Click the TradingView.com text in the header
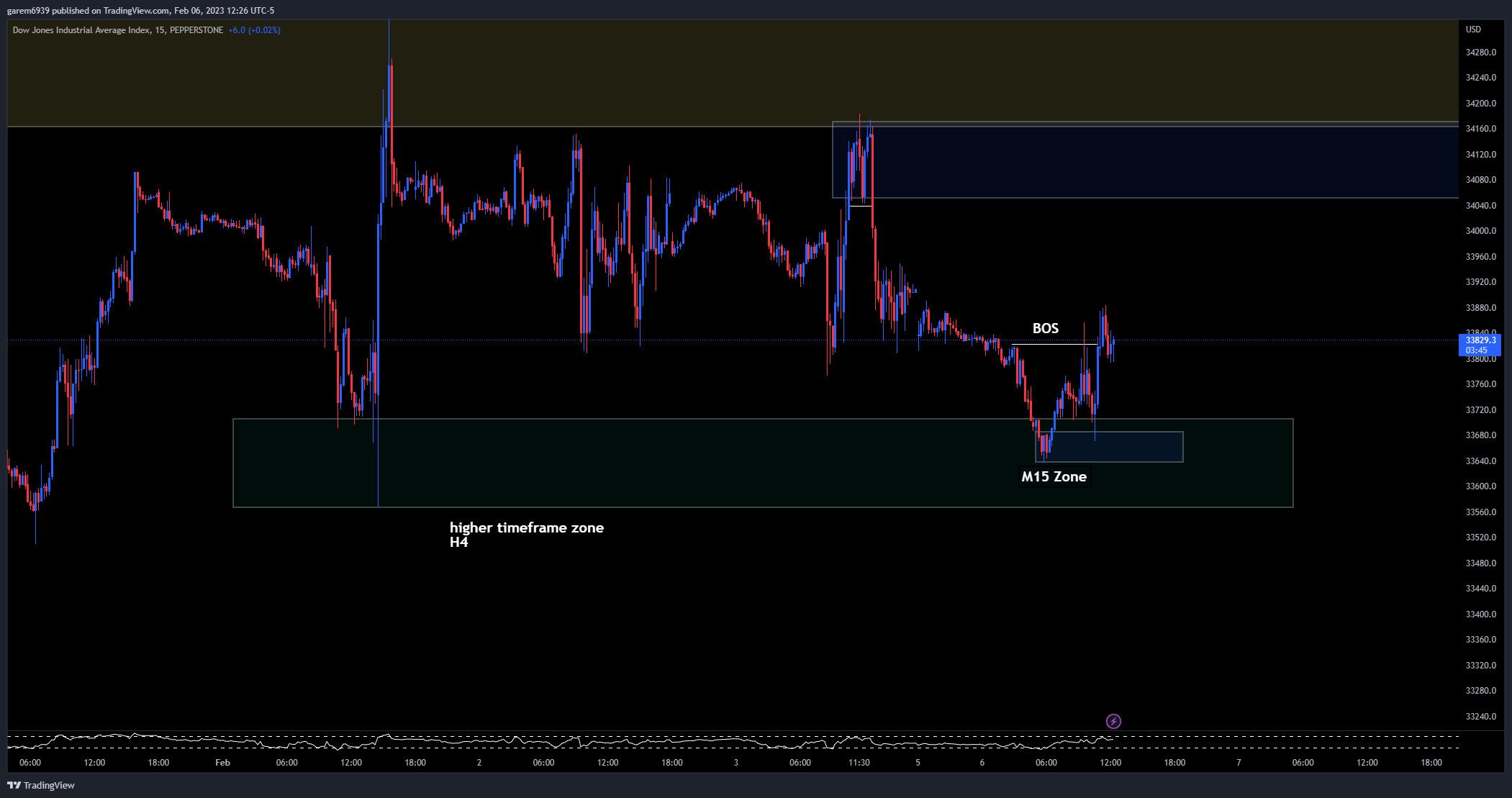The width and height of the screenshot is (1512, 798). point(137,10)
